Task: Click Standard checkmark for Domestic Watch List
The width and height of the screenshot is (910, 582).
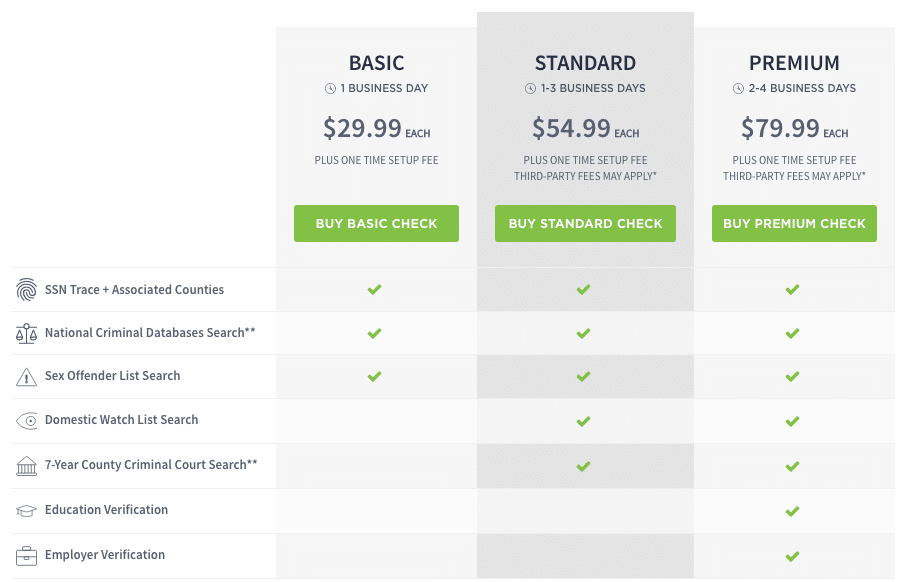Action: coord(584,421)
